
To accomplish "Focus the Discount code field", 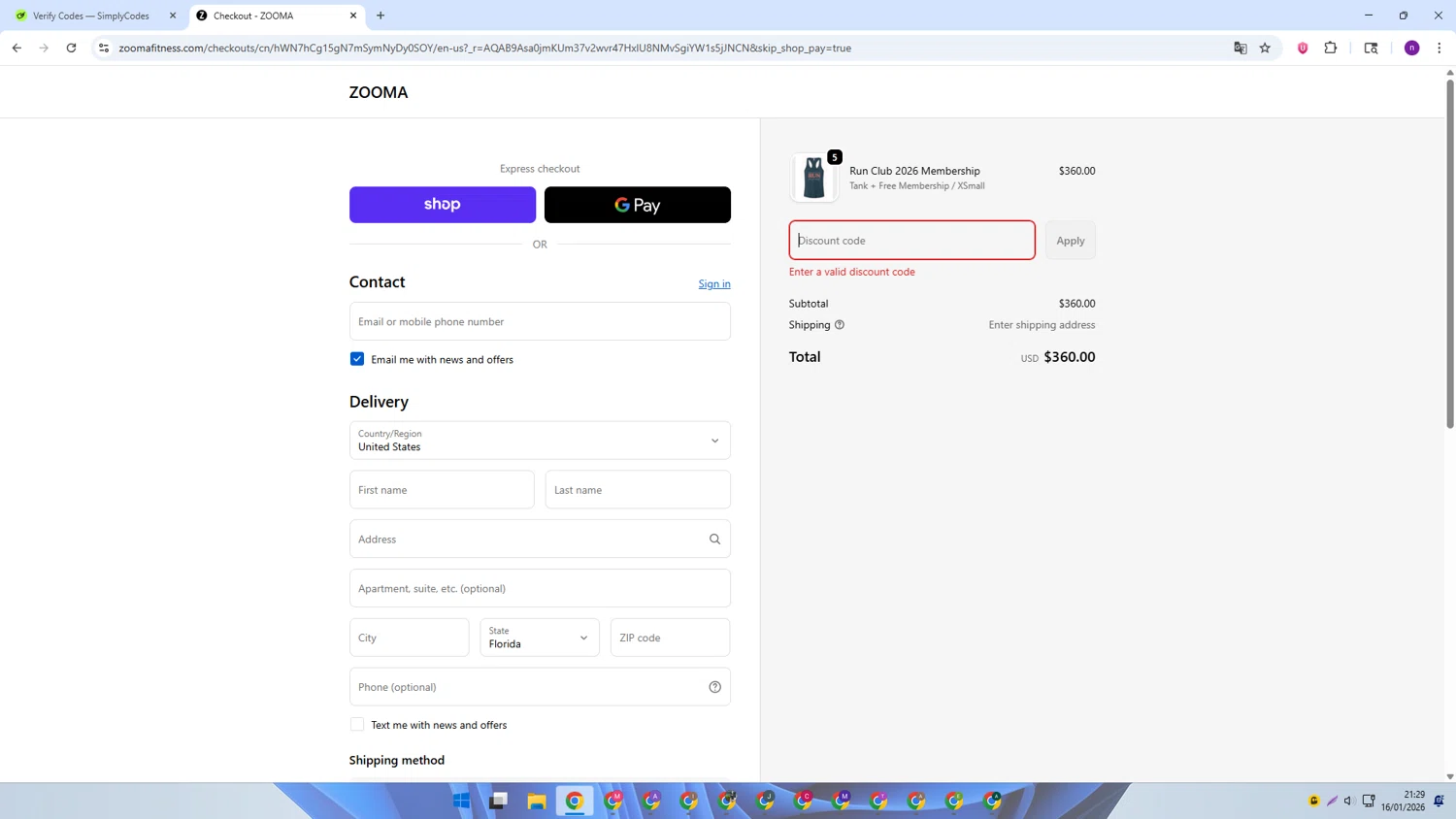I will [x=912, y=241].
